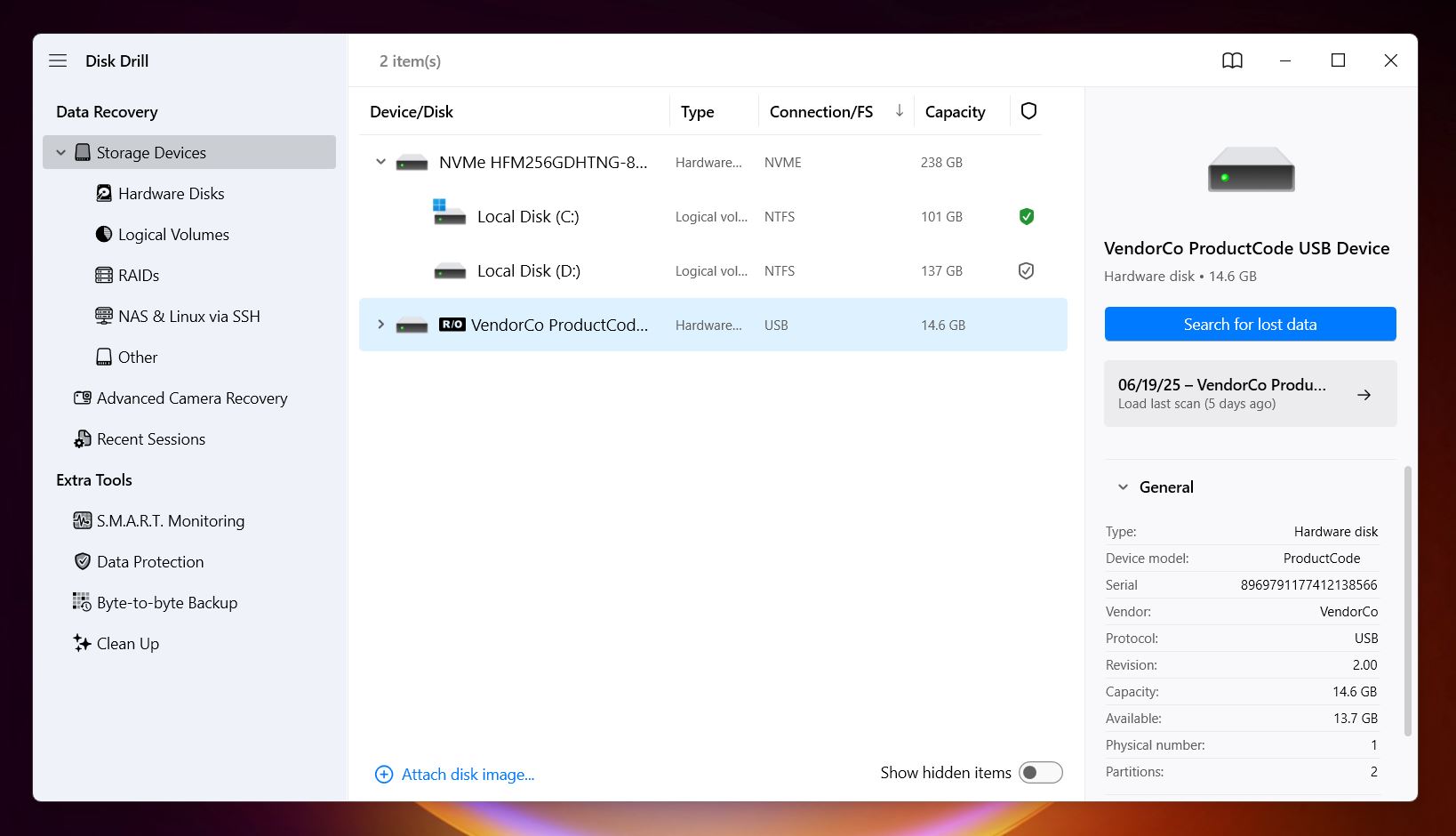Open Recent Sessions
The width and height of the screenshot is (1456, 836).
(151, 438)
